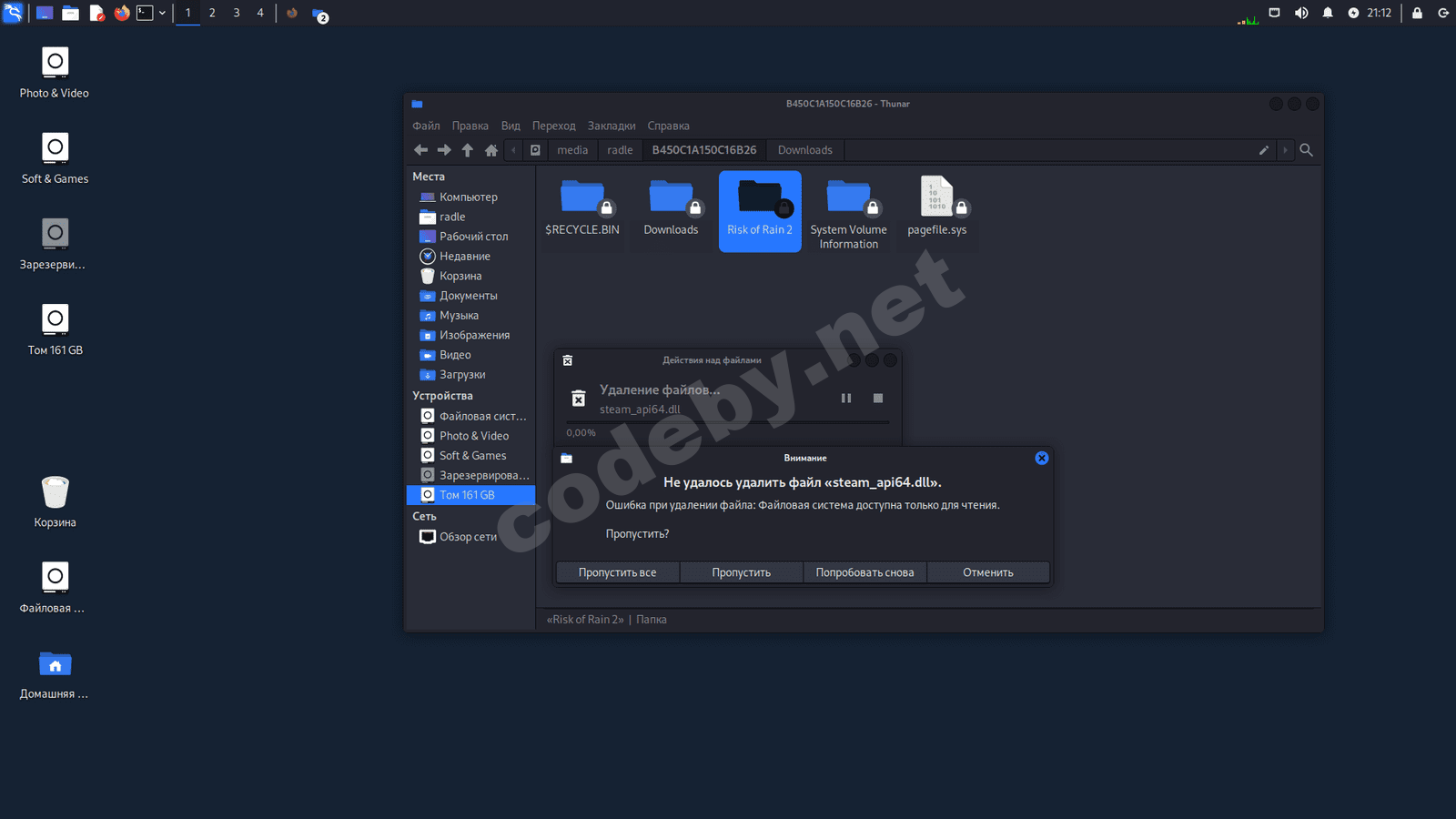Open the Справка menu

tap(668, 126)
